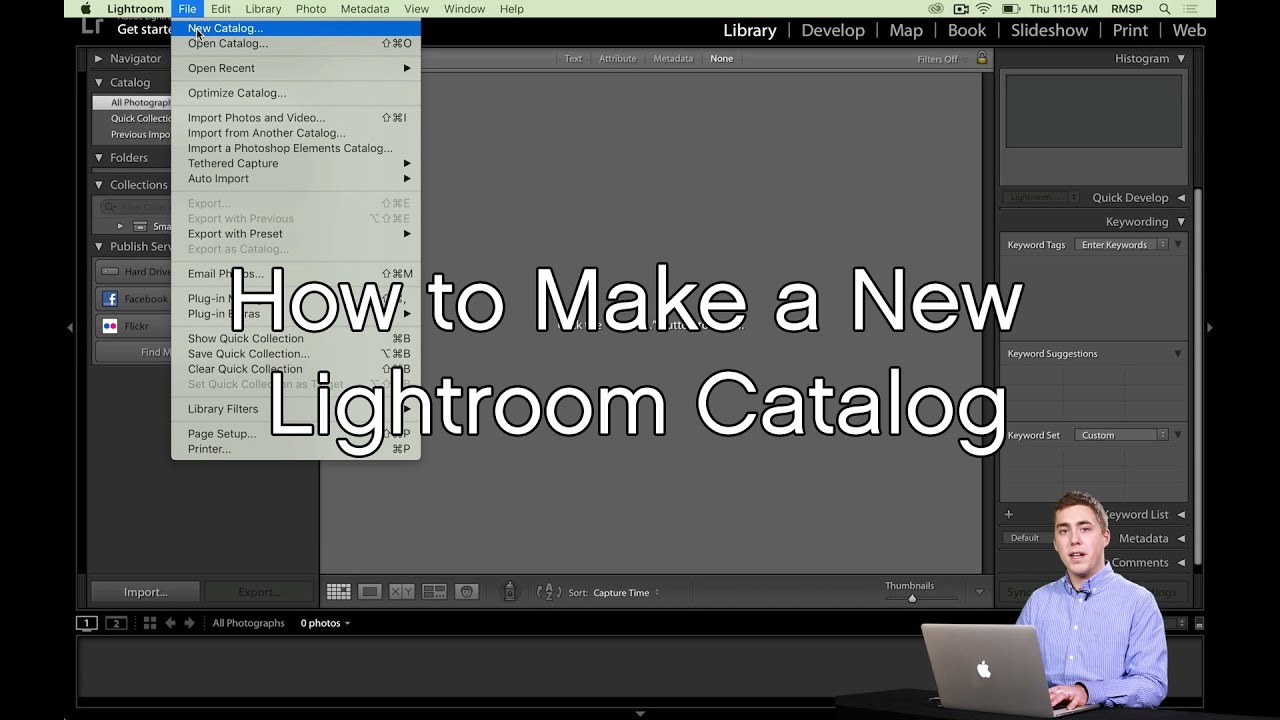Choose New Catalog menu item
The image size is (1280, 720).
(296, 28)
